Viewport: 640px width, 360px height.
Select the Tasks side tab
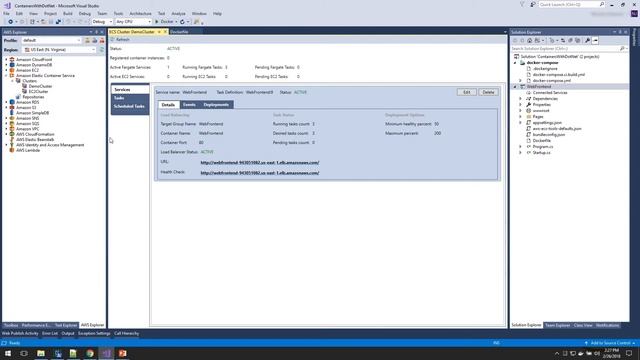130,98
